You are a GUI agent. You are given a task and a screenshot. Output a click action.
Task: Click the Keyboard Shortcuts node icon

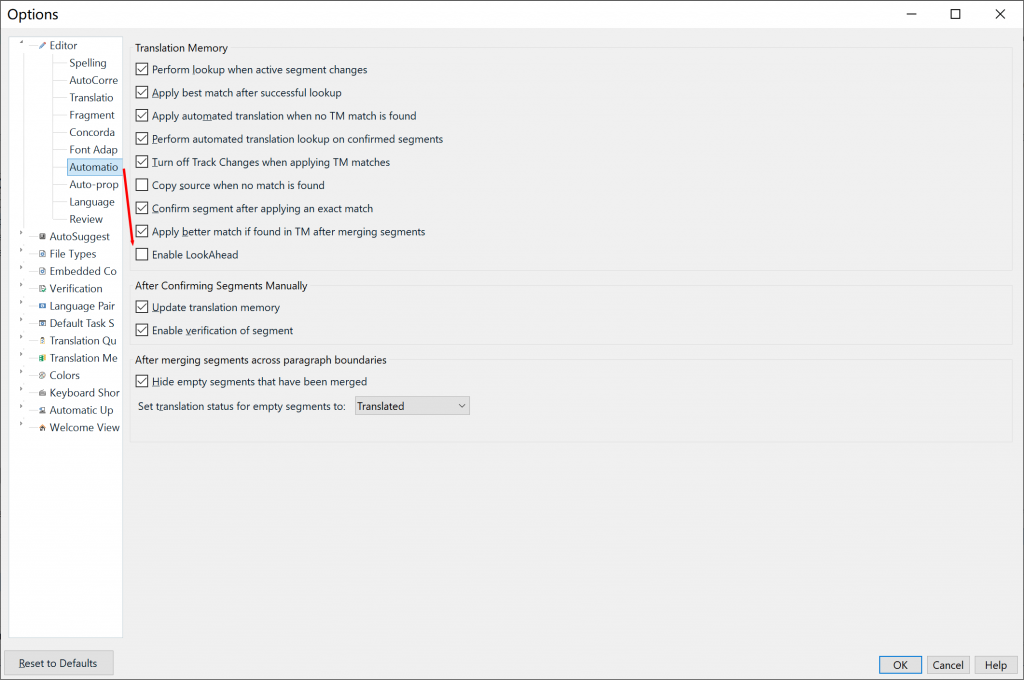pos(42,393)
